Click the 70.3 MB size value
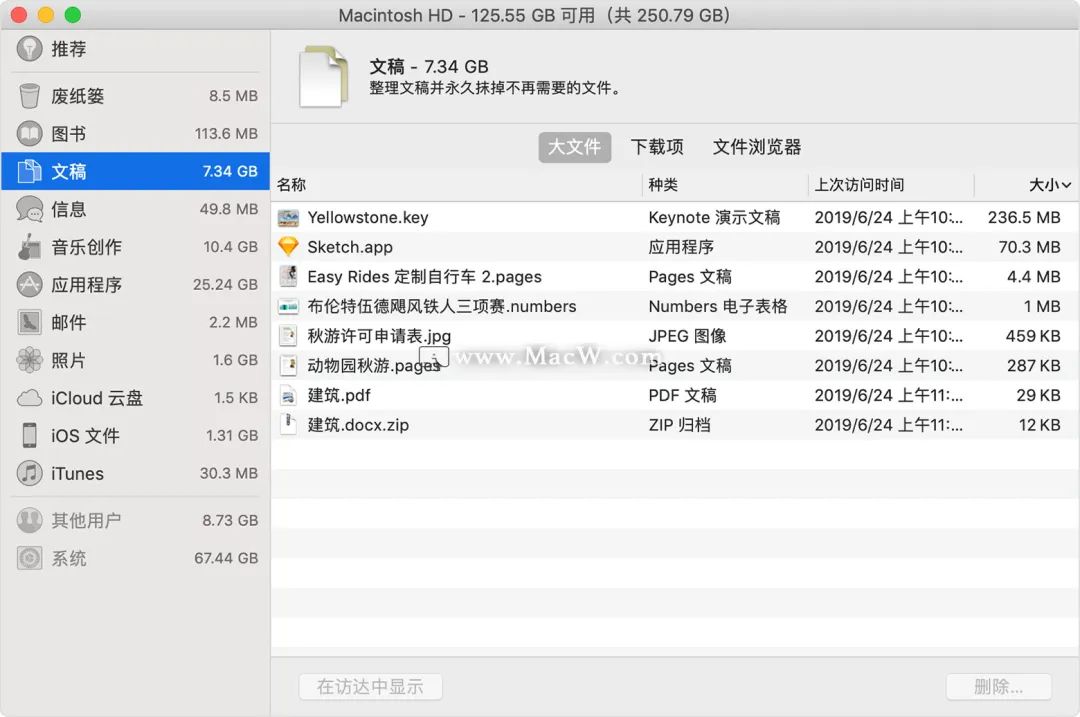 coord(1030,247)
